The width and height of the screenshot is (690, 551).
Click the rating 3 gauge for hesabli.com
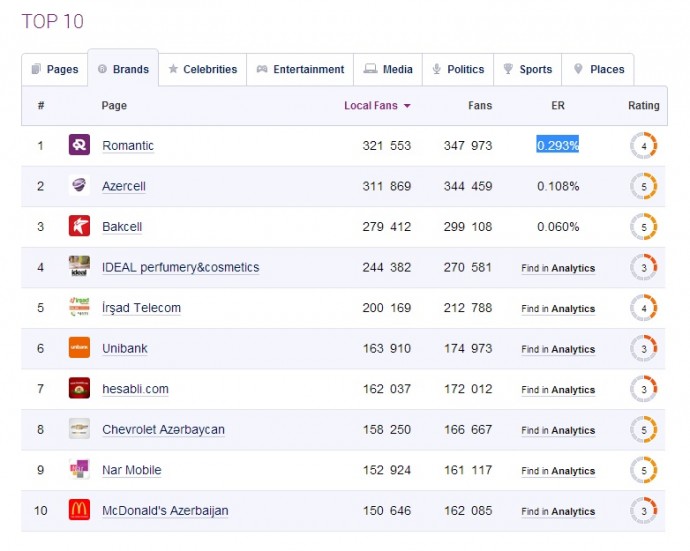point(643,389)
